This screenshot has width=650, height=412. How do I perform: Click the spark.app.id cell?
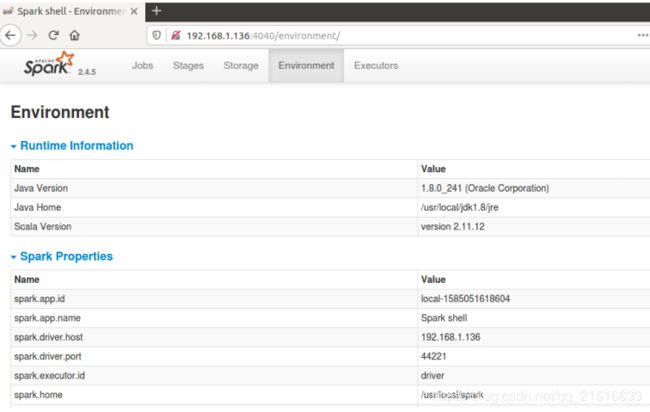coord(214,299)
